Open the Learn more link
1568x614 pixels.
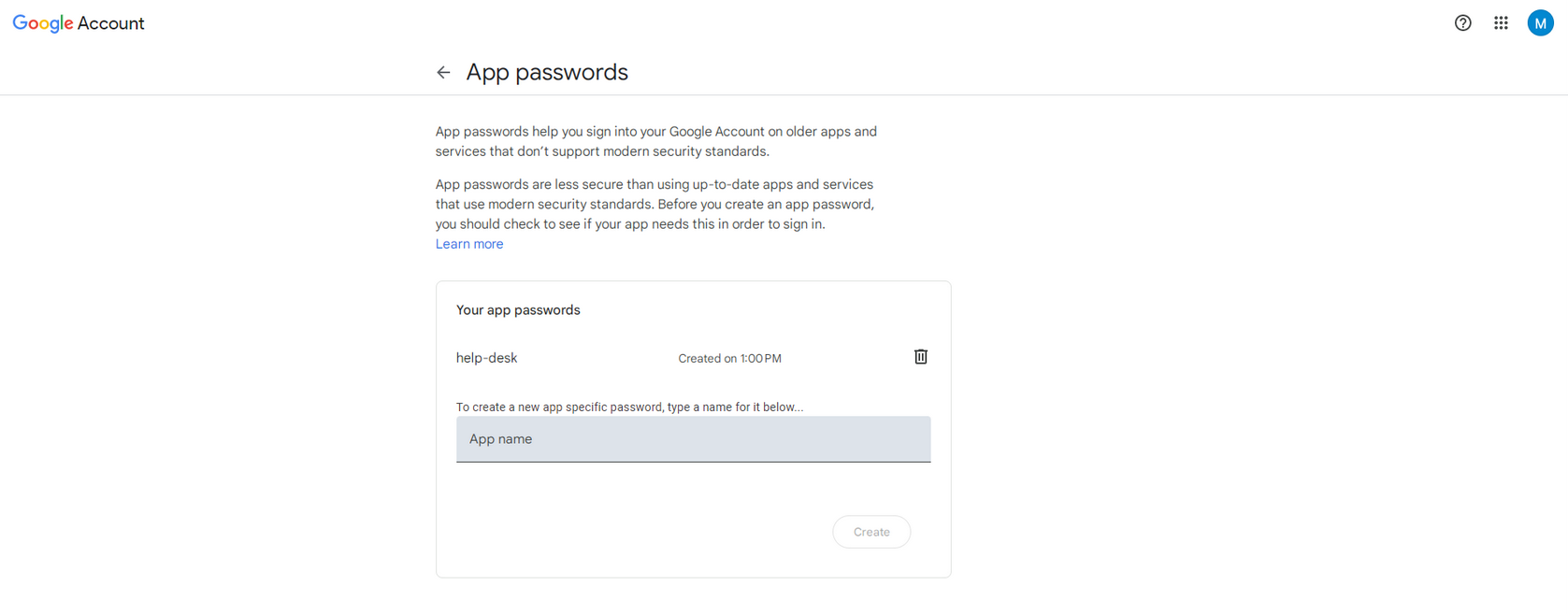point(469,244)
